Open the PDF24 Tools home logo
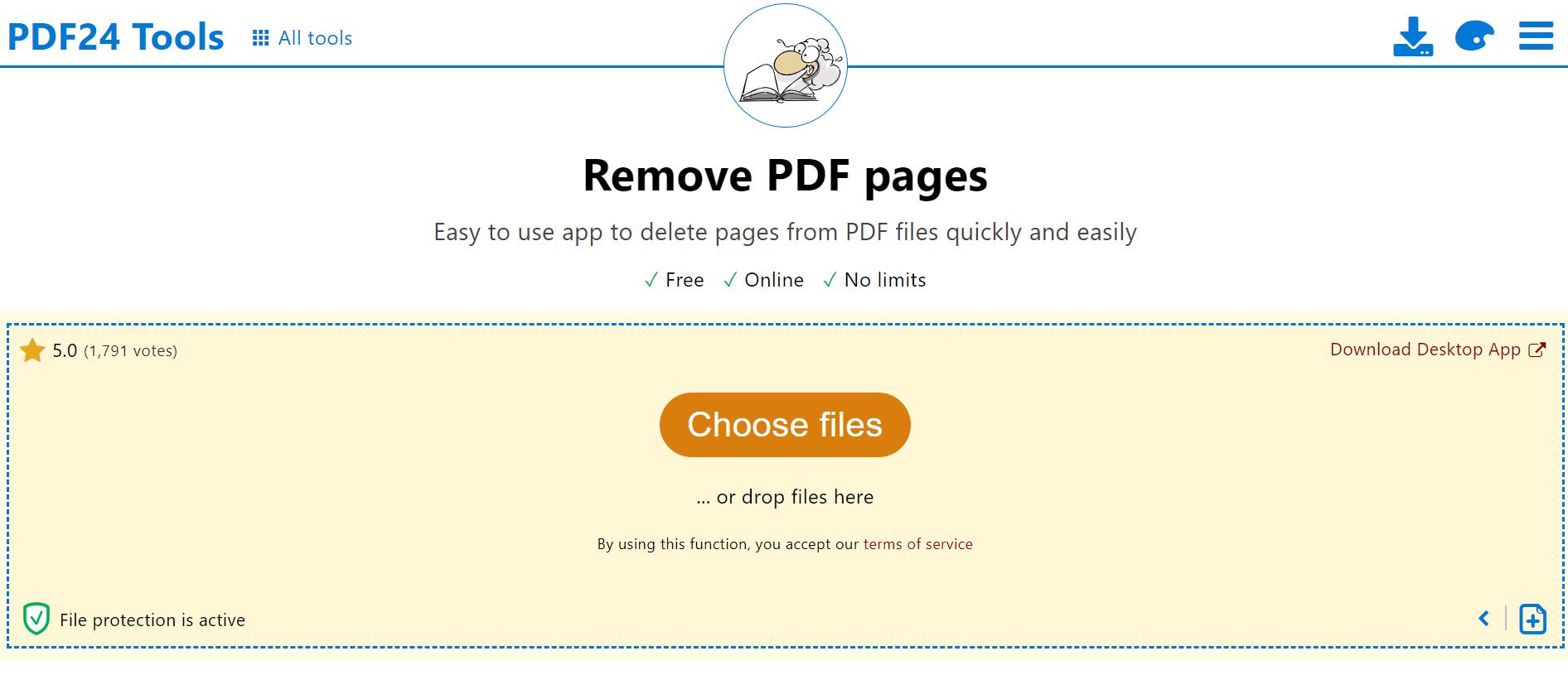The width and height of the screenshot is (1568, 675). point(116,37)
